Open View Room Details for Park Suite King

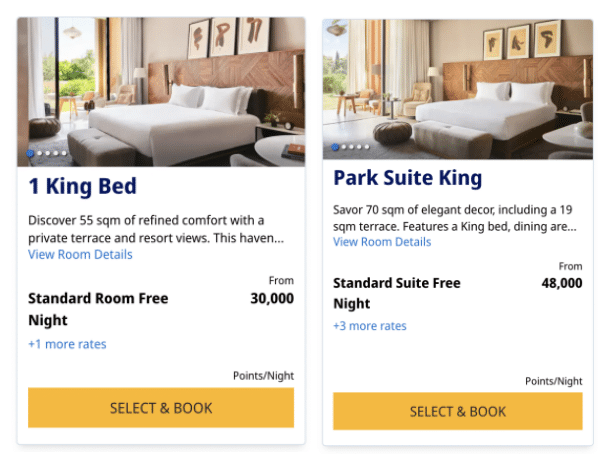click(382, 242)
